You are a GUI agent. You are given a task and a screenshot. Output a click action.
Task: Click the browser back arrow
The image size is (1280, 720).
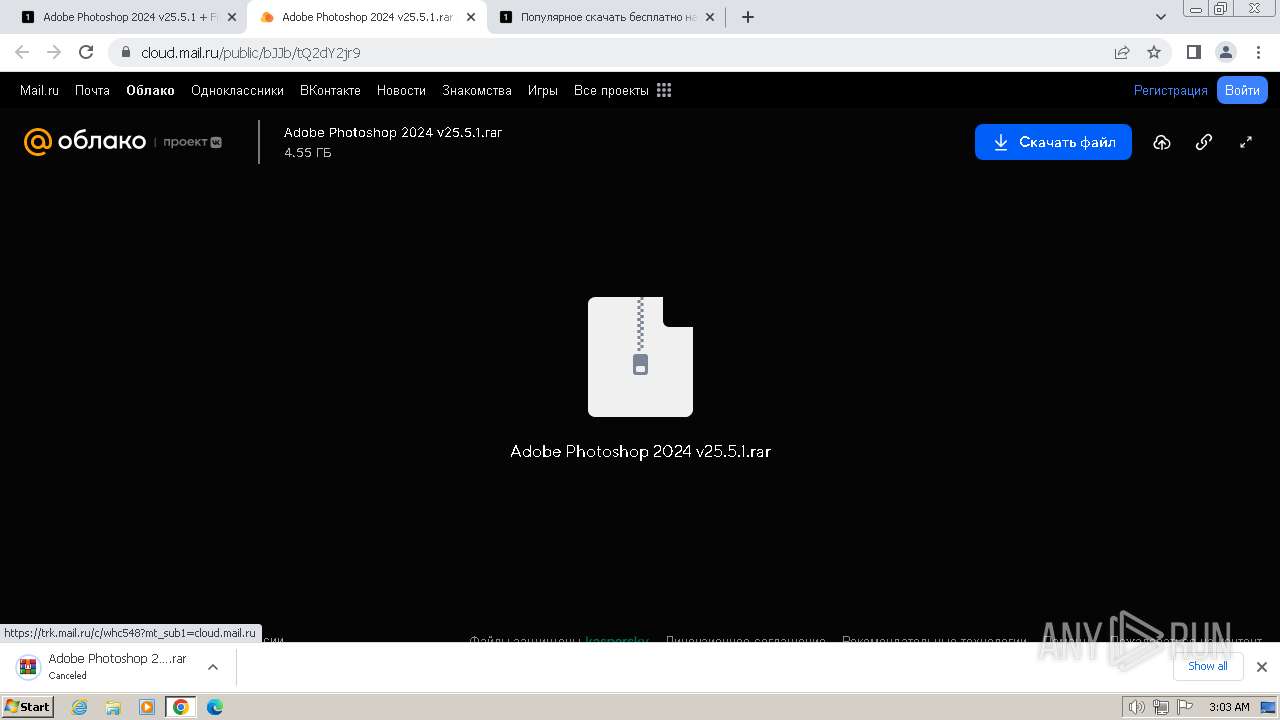tap(22, 52)
